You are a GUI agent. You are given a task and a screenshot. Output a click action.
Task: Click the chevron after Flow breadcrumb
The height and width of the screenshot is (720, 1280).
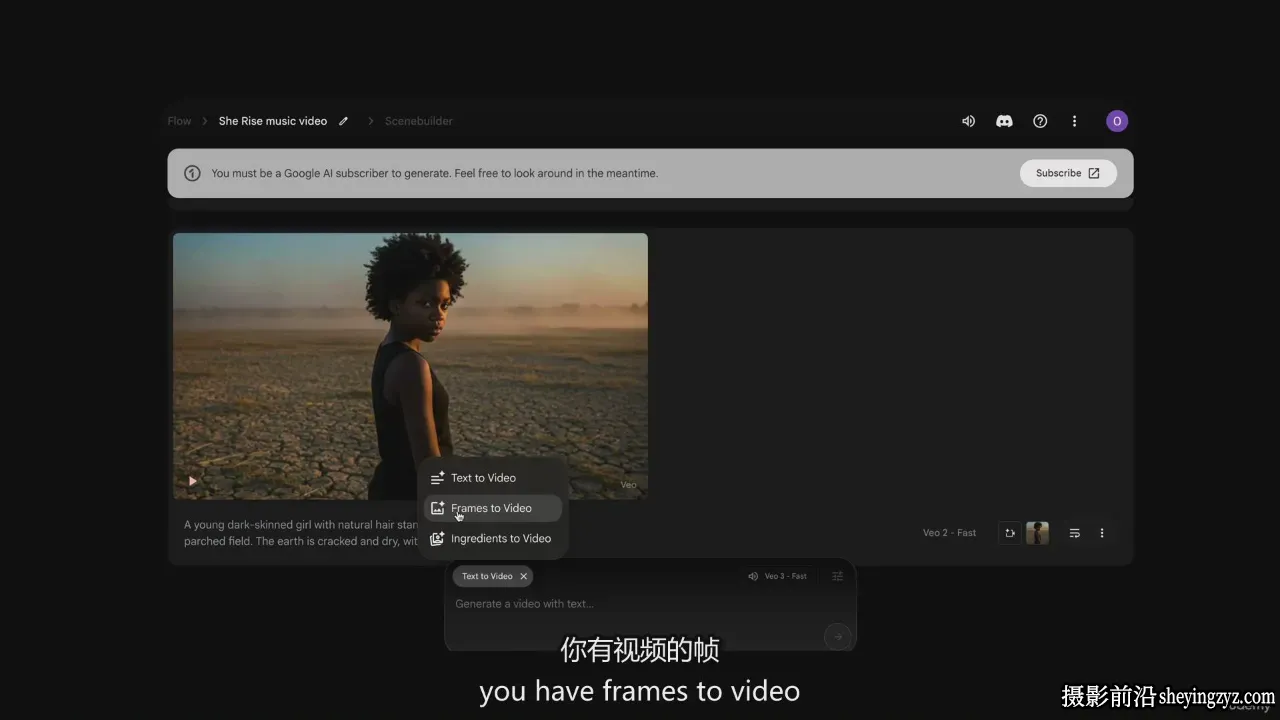tap(205, 121)
